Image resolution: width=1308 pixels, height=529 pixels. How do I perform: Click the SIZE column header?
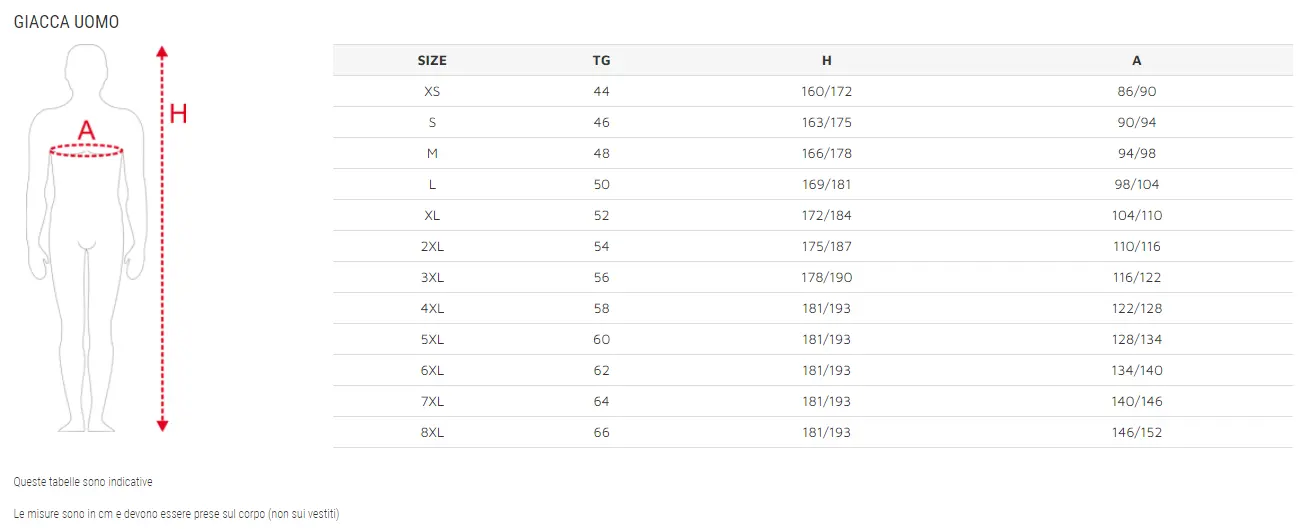[x=432, y=60]
